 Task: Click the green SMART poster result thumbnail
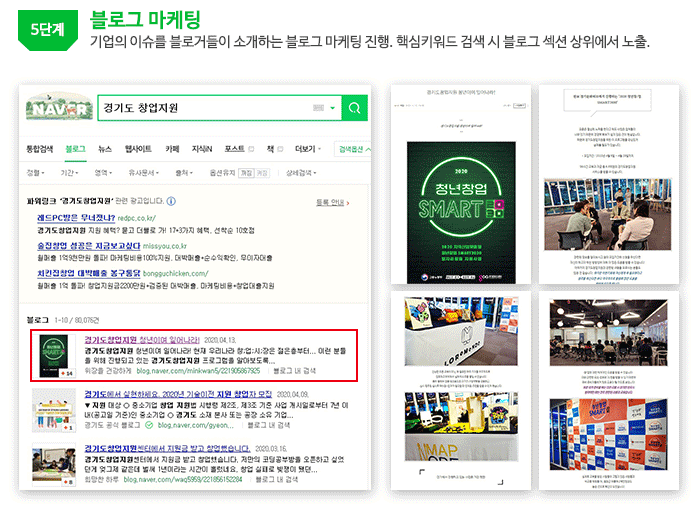click(x=54, y=355)
